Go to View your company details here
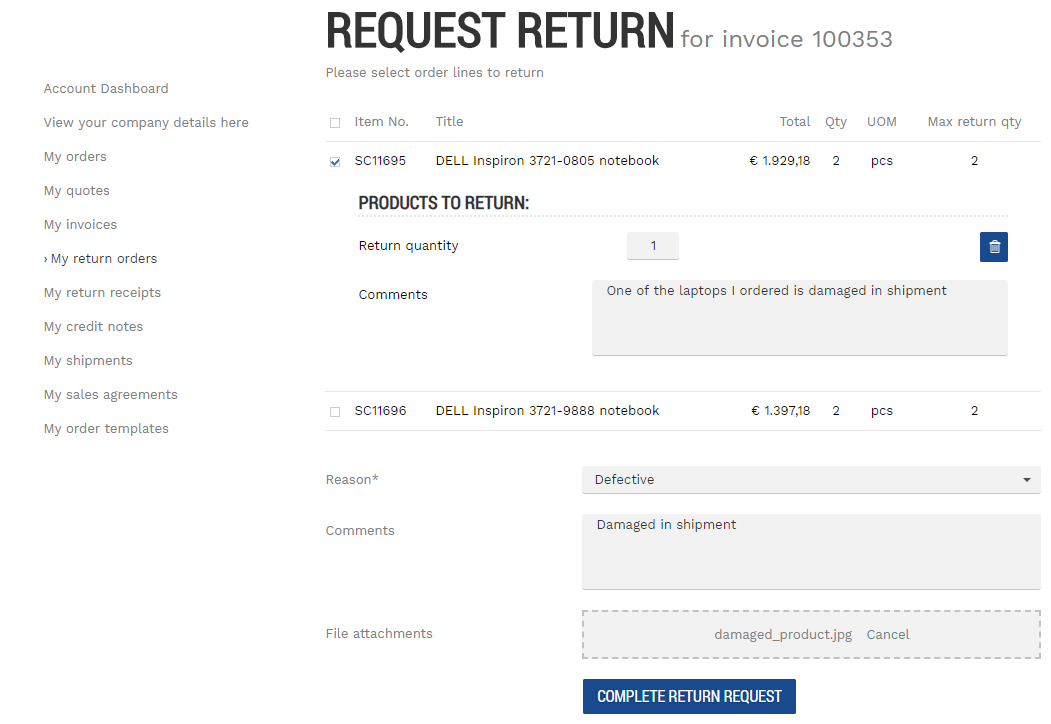This screenshot has width=1051, height=724. pyautogui.click(x=146, y=123)
